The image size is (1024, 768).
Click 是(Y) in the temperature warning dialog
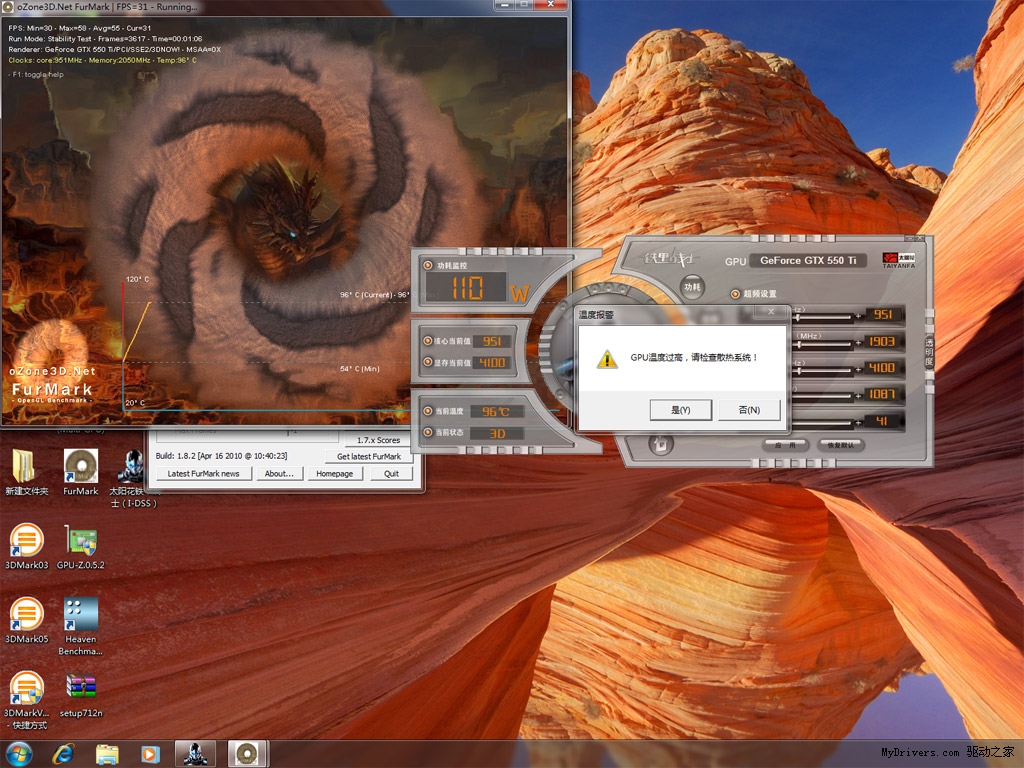tap(680, 410)
